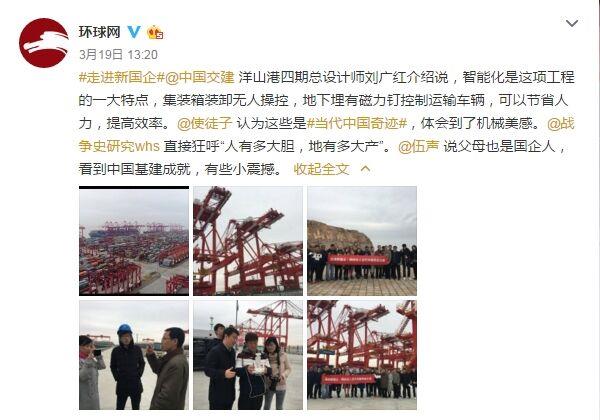This screenshot has width=600, height=420.
Task: Open the post timestamp 3月19日 13:20
Action: click(118, 55)
